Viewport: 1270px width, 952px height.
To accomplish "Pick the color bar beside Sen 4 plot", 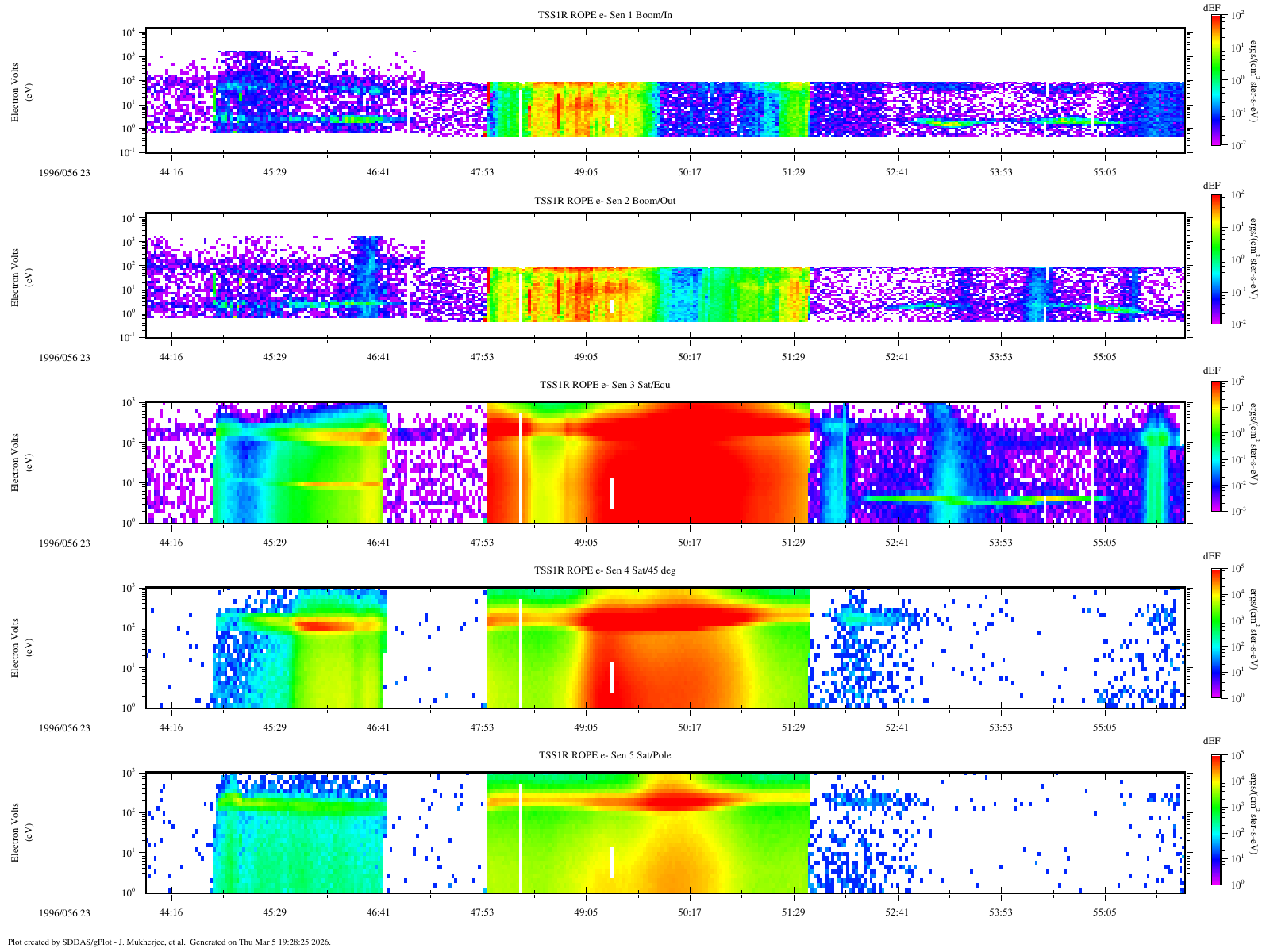I will 1216,633.
